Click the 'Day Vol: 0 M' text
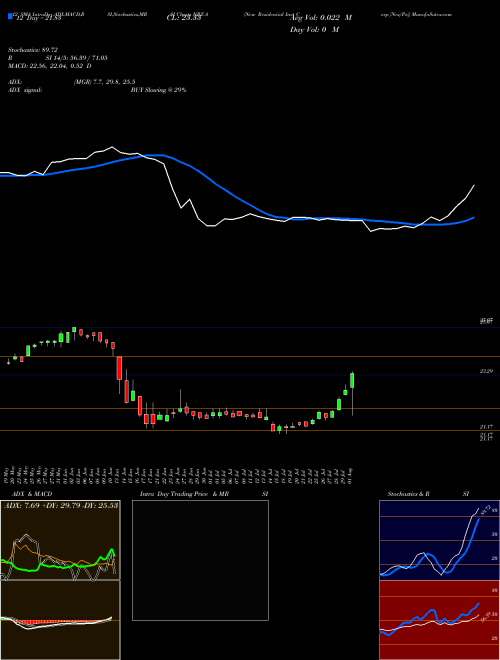 tap(314, 30)
